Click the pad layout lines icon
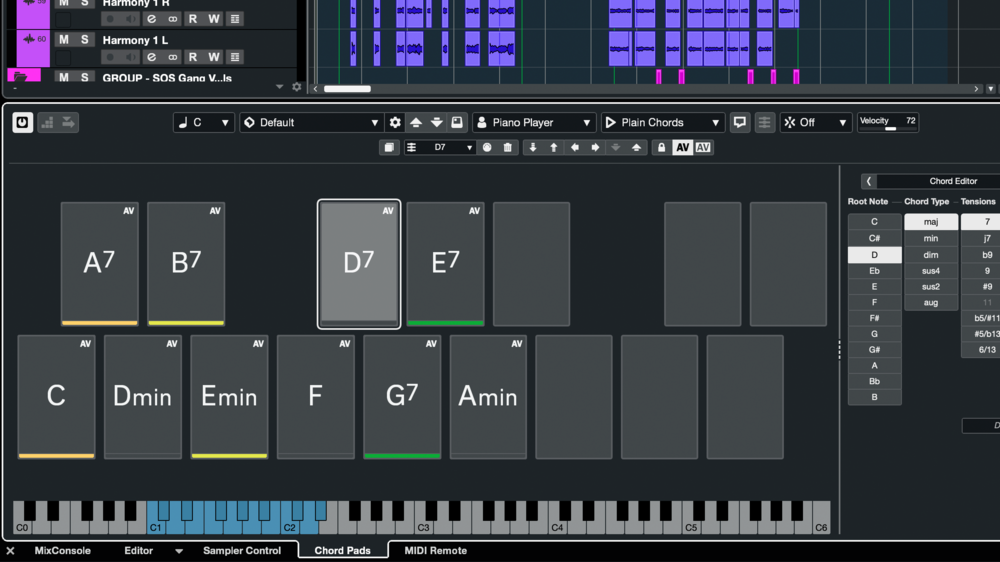 (765, 122)
